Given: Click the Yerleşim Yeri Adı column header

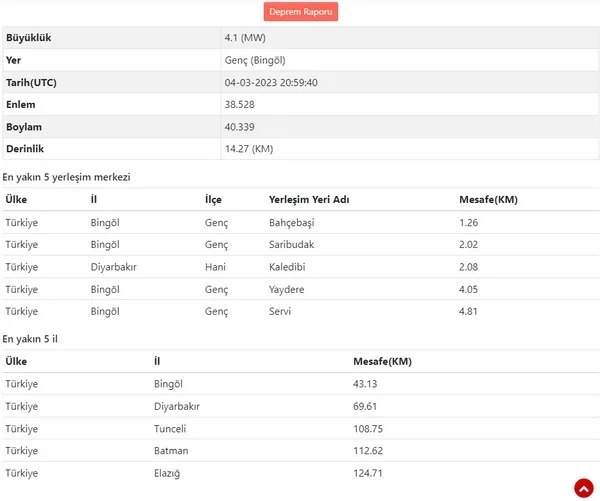Looking at the screenshot, I should click(311, 200).
